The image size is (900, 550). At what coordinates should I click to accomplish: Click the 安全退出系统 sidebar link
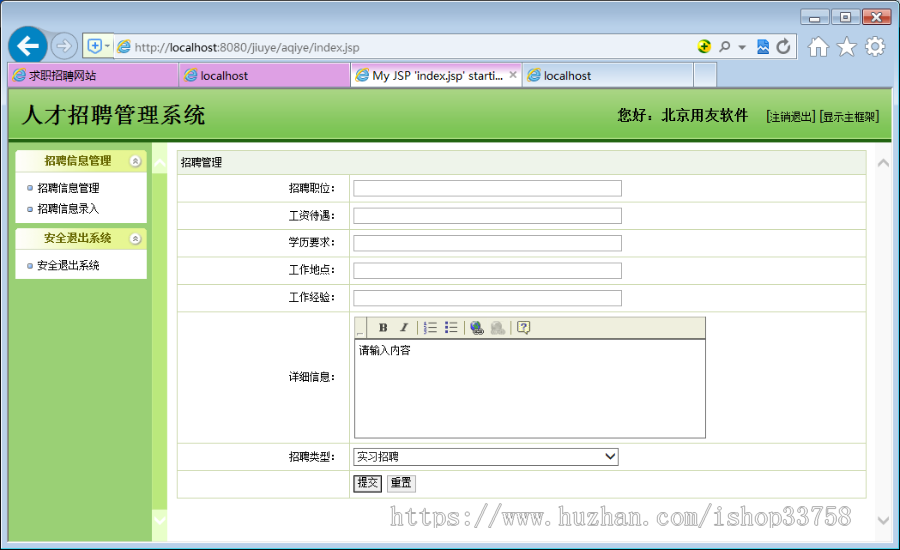[68, 265]
